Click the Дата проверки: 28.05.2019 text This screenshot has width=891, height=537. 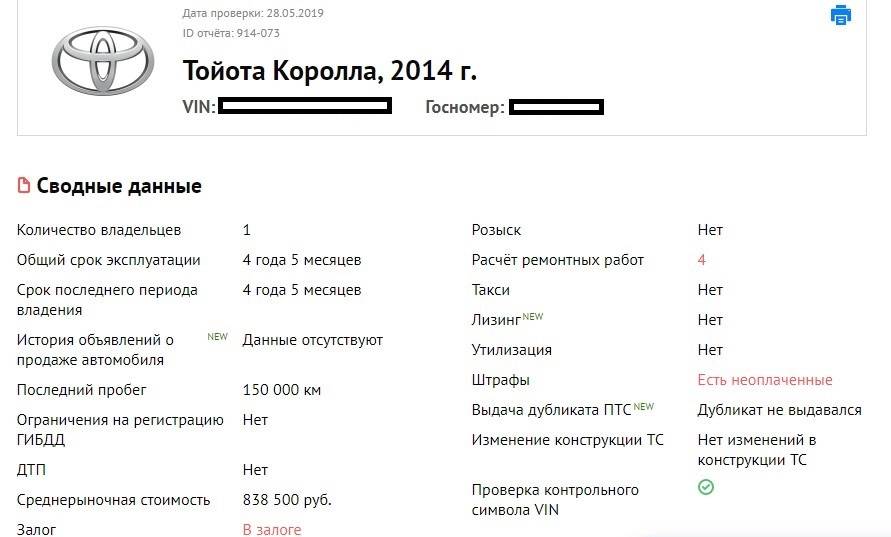253,14
